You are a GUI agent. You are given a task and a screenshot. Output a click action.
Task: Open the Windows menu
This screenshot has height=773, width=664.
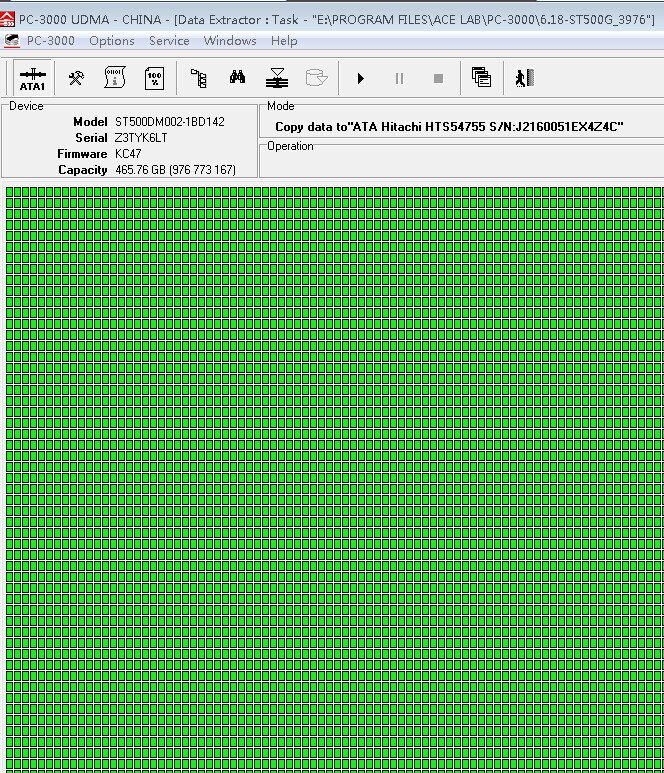click(230, 41)
